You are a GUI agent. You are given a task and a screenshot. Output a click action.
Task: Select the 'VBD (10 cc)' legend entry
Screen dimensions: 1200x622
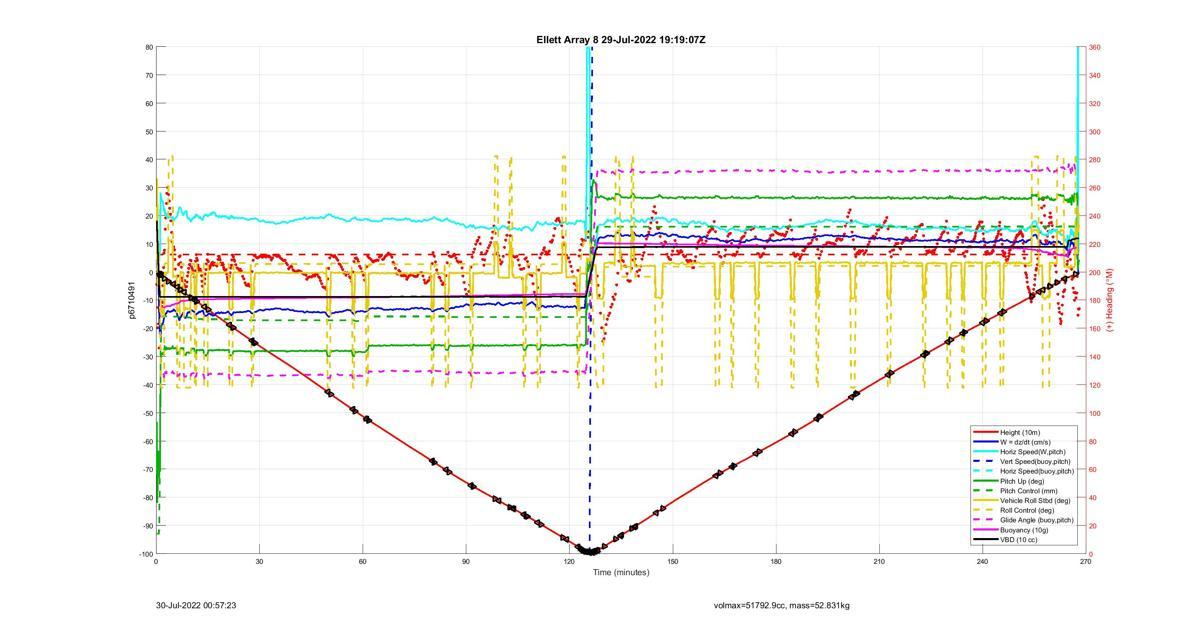point(1020,539)
